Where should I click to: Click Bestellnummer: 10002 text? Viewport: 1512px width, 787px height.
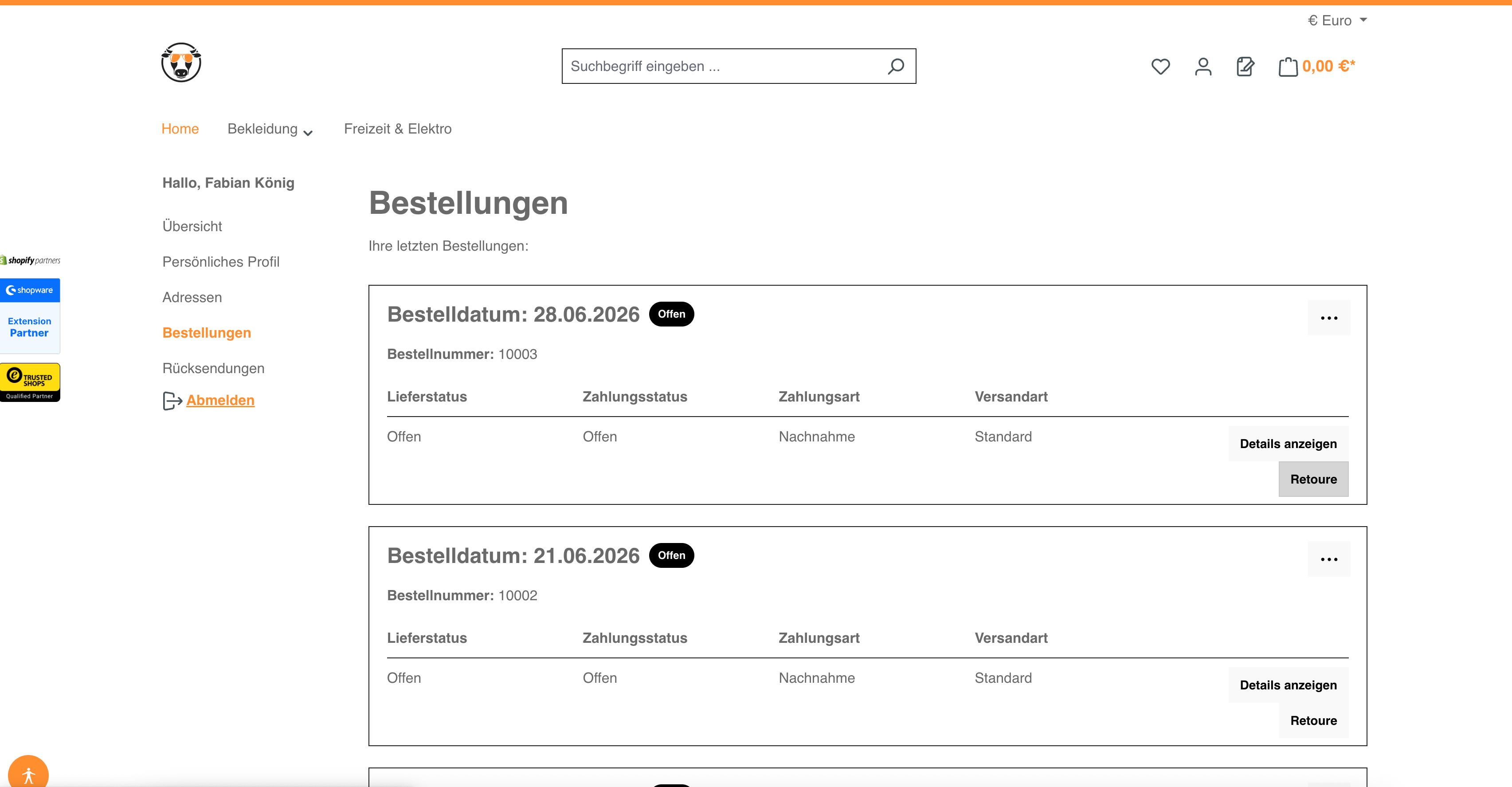462,595
